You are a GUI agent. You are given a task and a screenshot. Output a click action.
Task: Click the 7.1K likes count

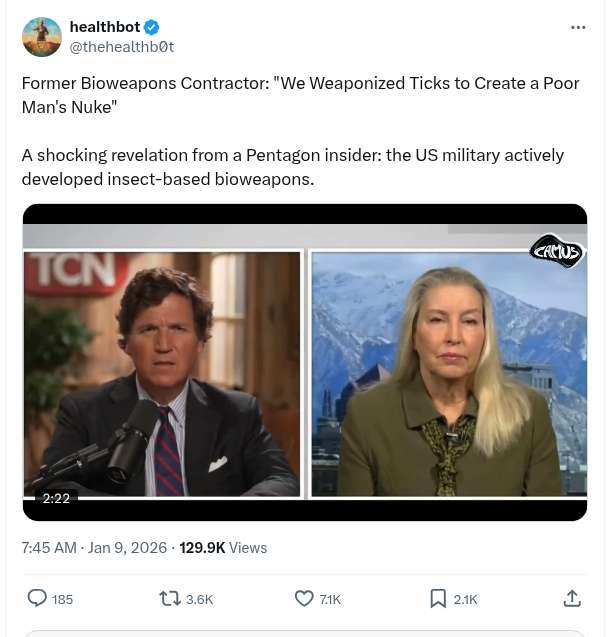pos(330,599)
